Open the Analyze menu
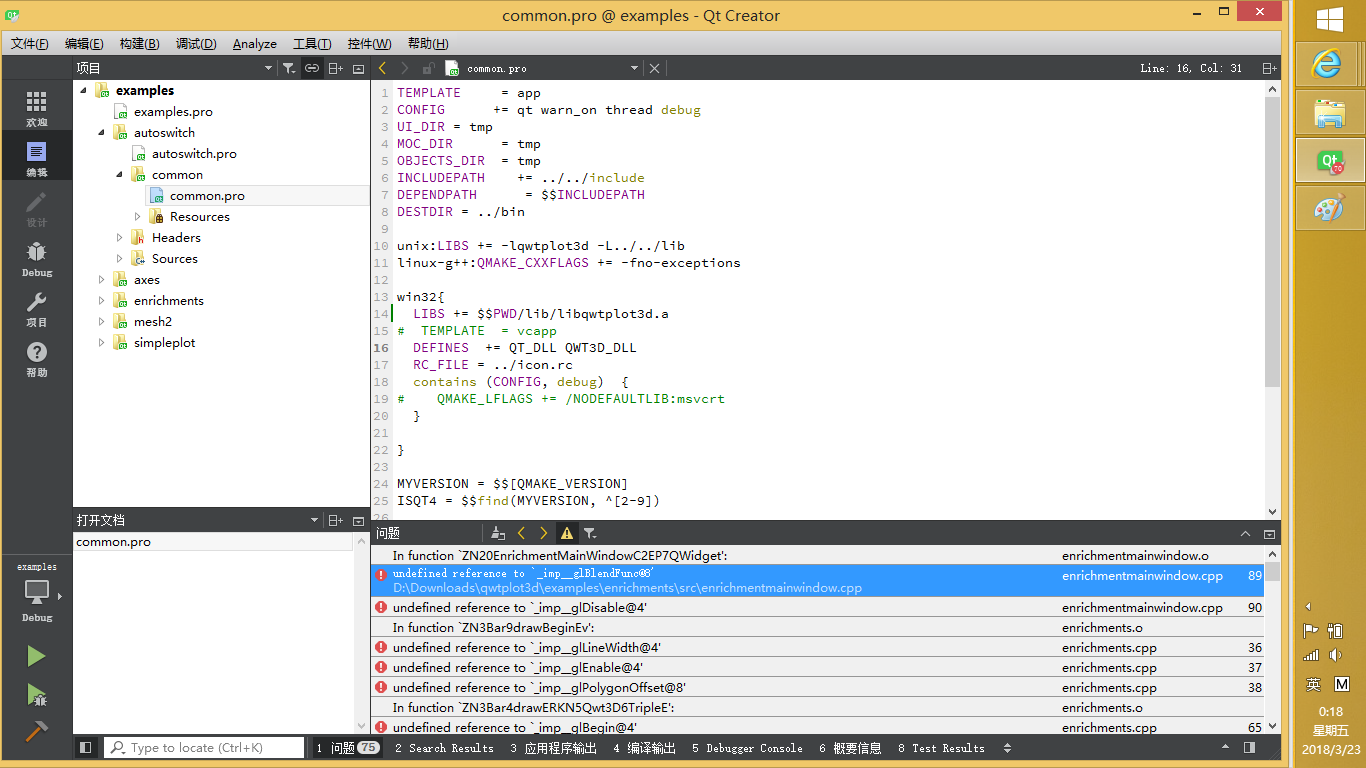The width and height of the screenshot is (1366, 768). tap(255, 43)
